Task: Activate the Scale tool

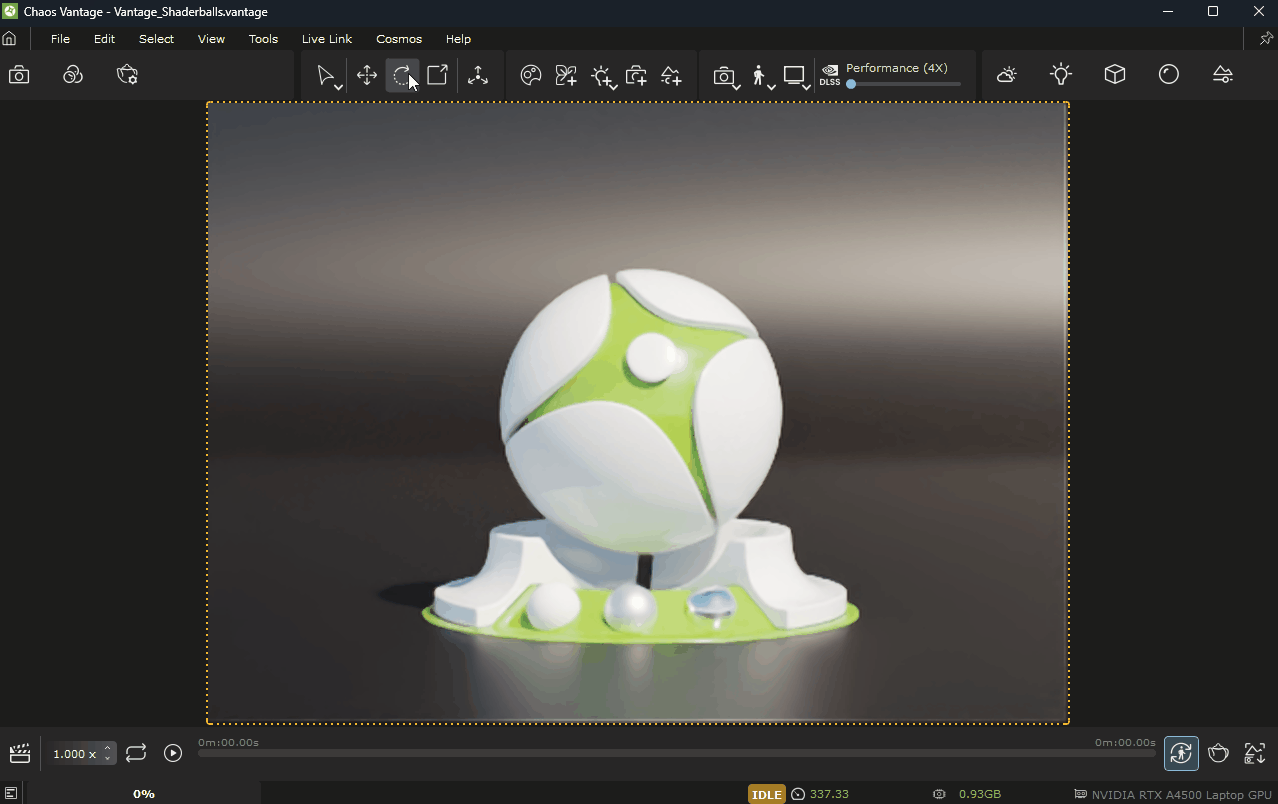Action: tap(437, 75)
